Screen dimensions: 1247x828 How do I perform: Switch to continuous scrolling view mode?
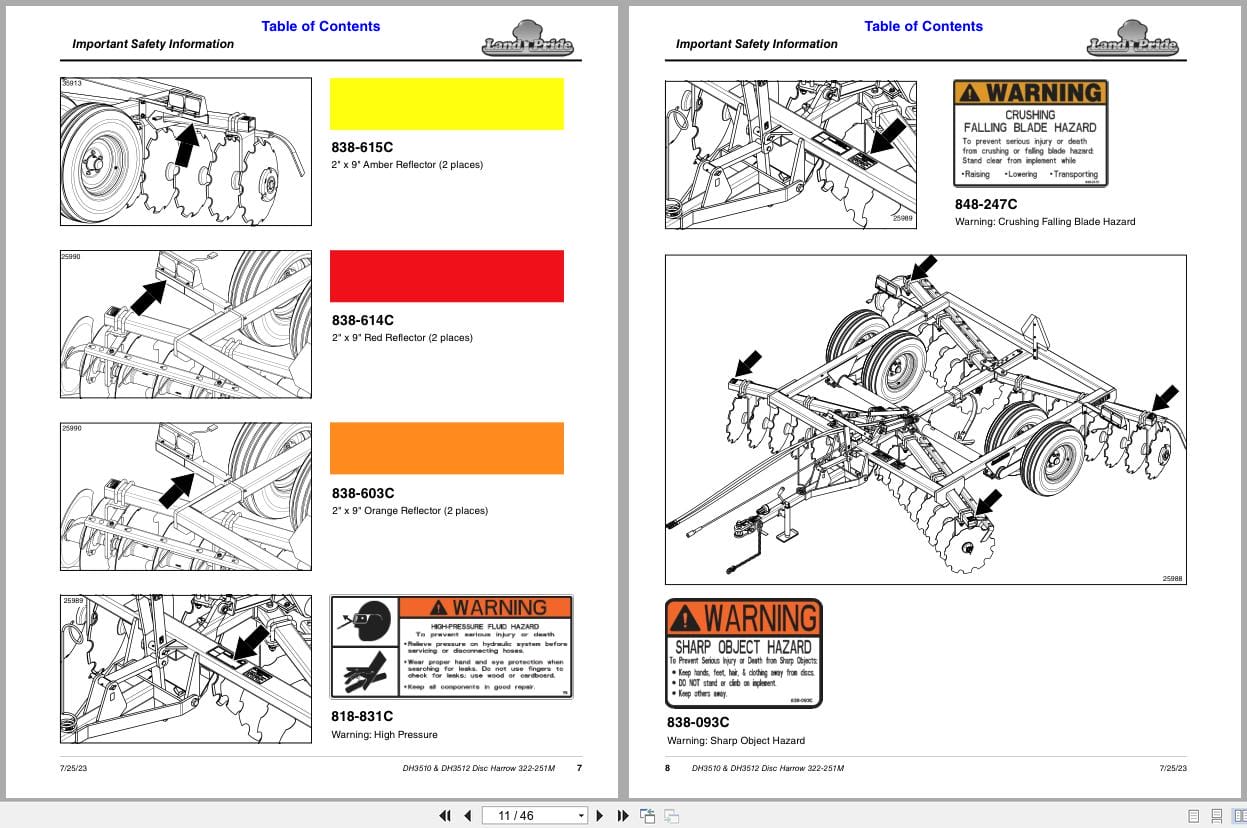pos(1216,816)
